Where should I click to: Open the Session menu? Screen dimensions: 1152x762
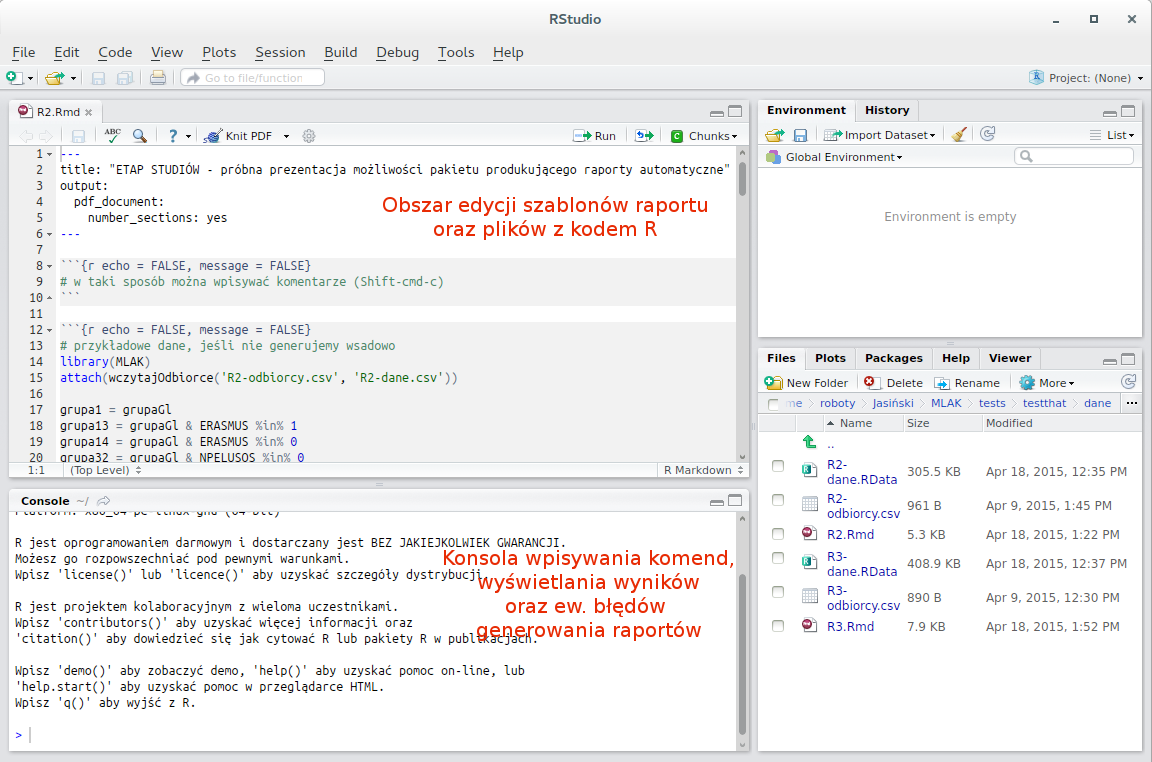tap(280, 52)
